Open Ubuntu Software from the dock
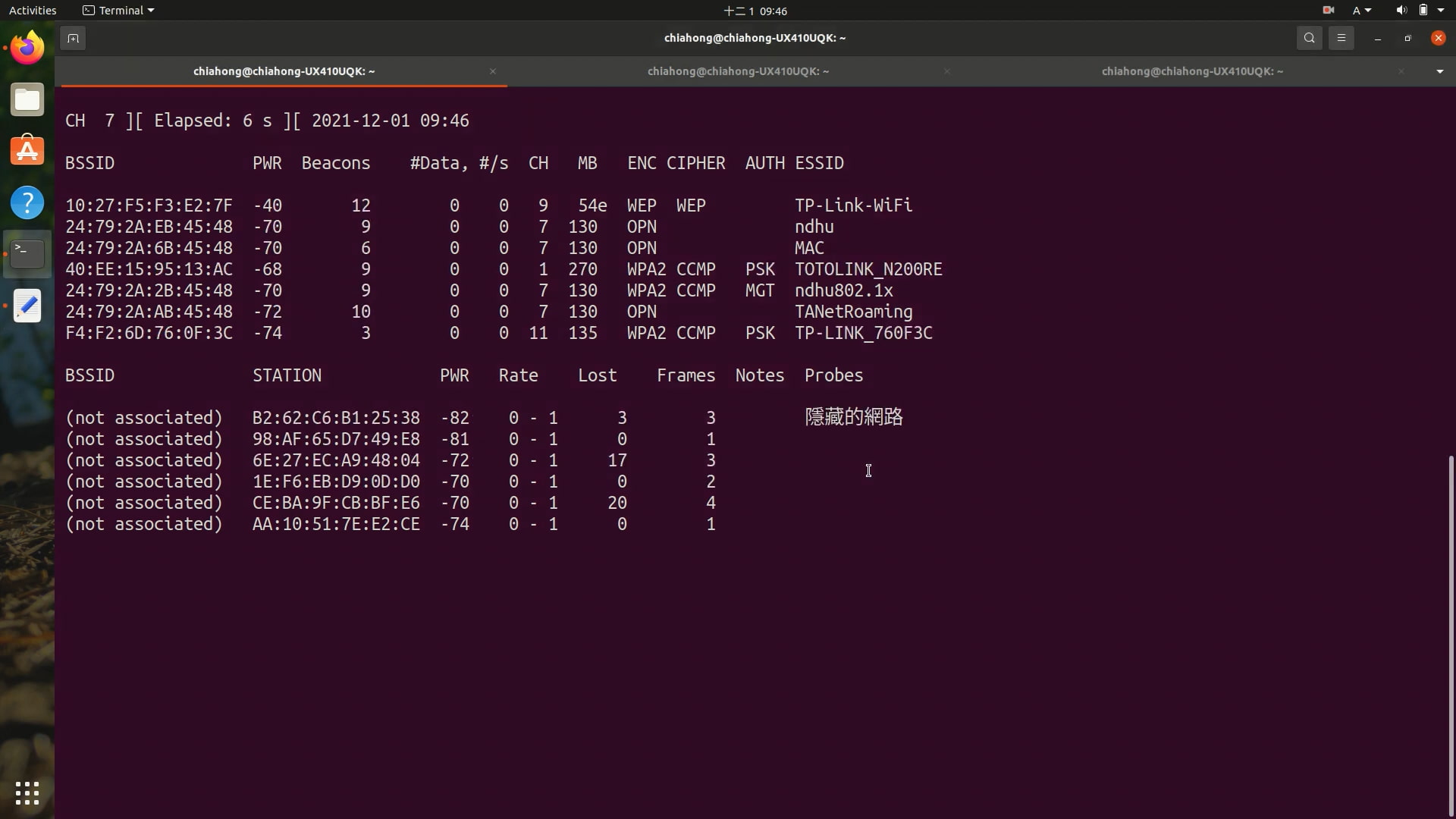 pos(27,151)
